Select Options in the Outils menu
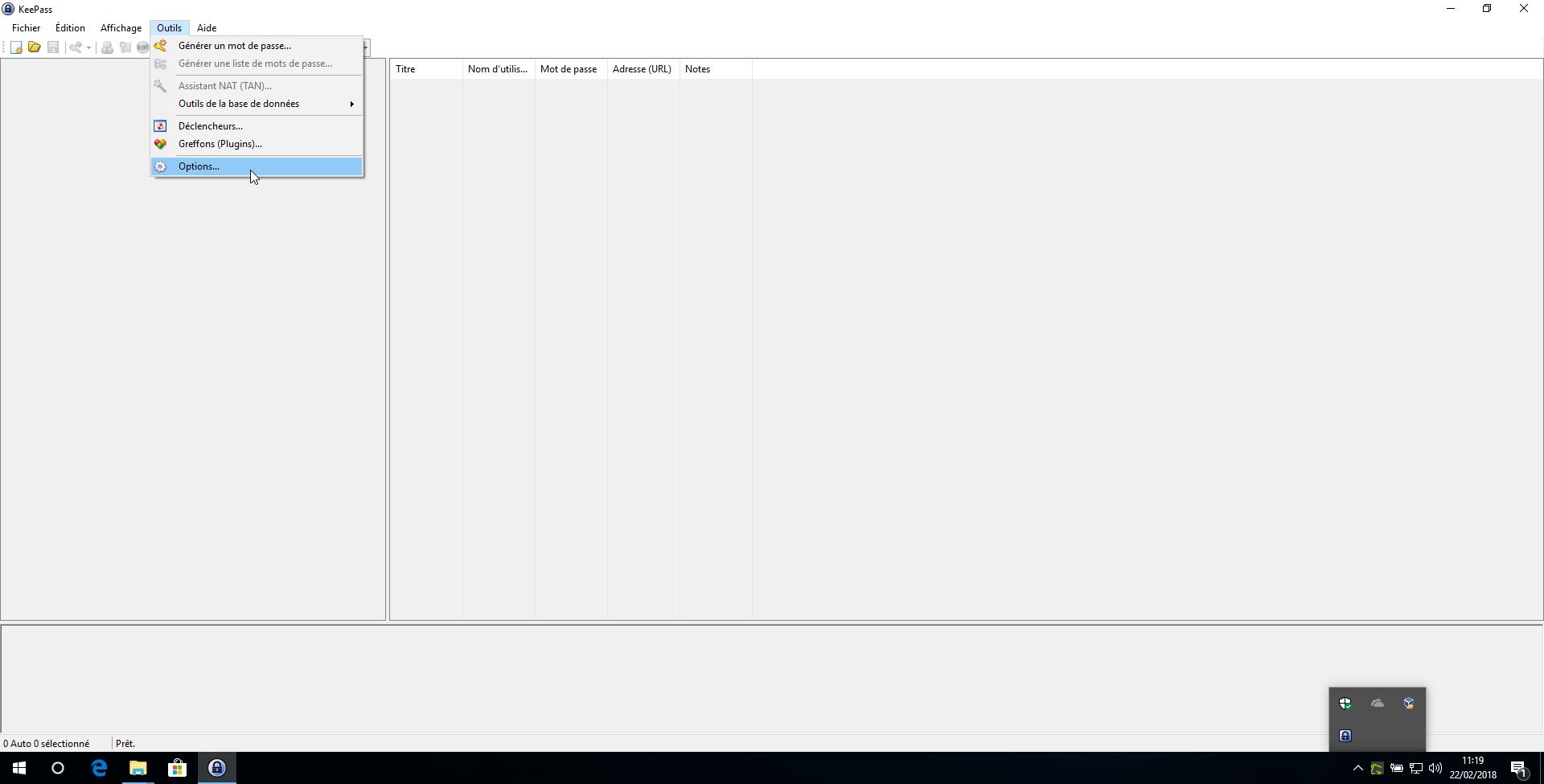The image size is (1544, 784). [257, 166]
